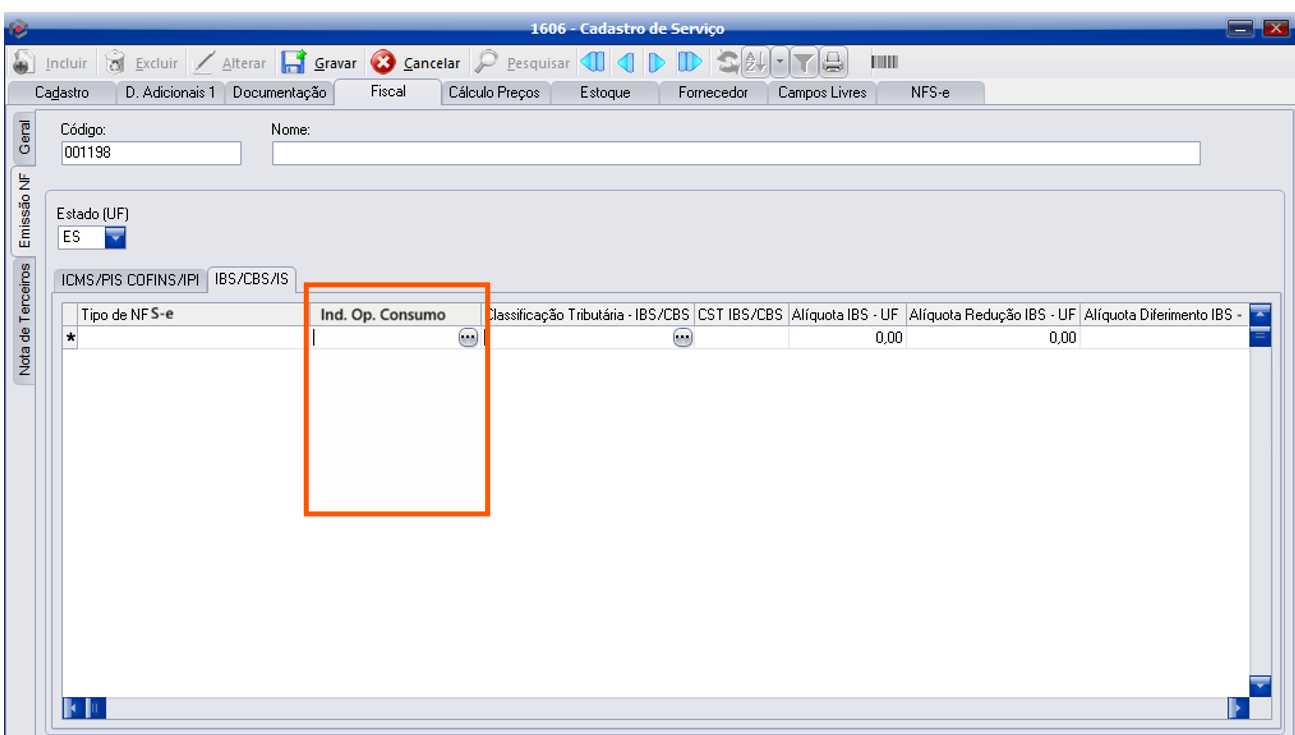The height and width of the screenshot is (735, 1295).
Task: Click the refresh icon in toolbar
Action: coord(729,63)
